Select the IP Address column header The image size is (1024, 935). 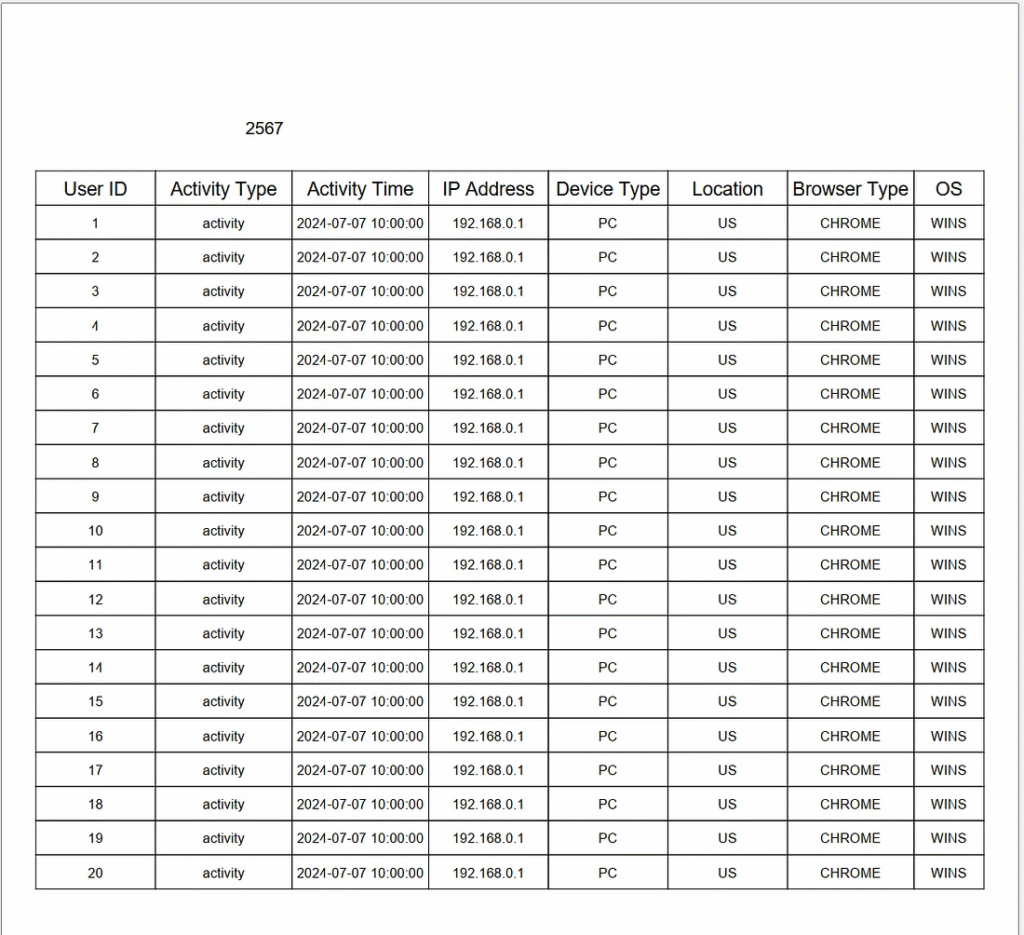(x=488, y=189)
